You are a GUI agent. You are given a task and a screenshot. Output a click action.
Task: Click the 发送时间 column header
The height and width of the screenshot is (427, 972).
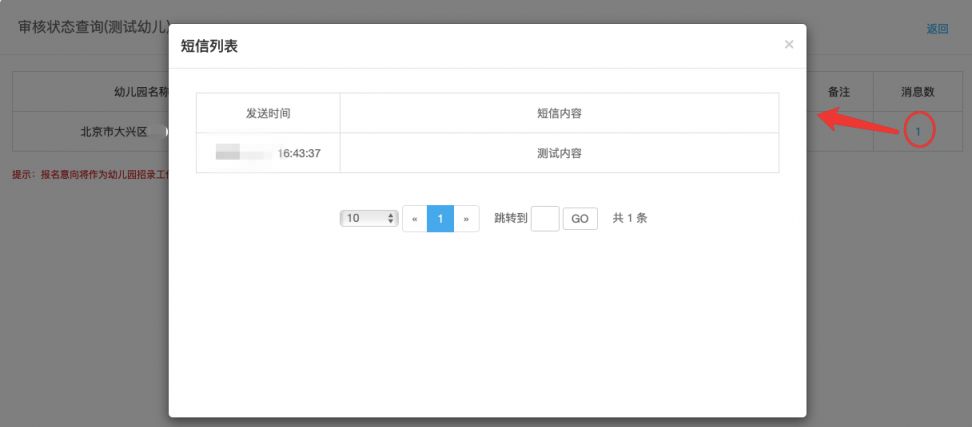pos(268,113)
